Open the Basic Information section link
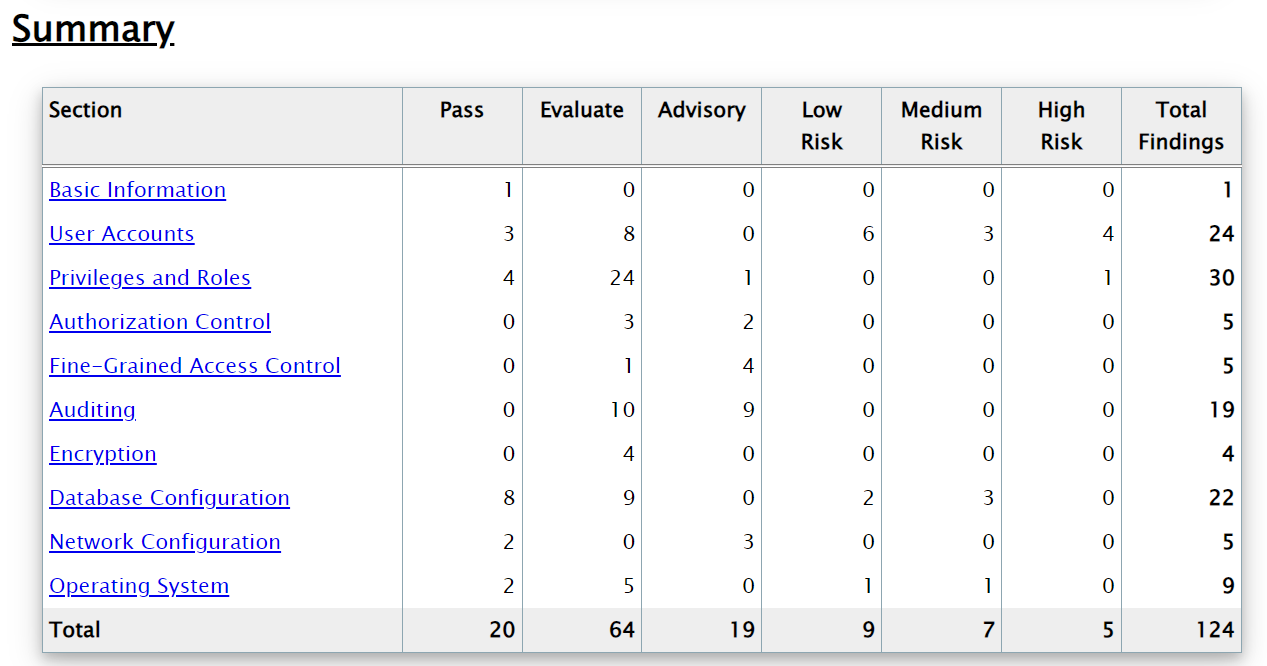 click(137, 190)
